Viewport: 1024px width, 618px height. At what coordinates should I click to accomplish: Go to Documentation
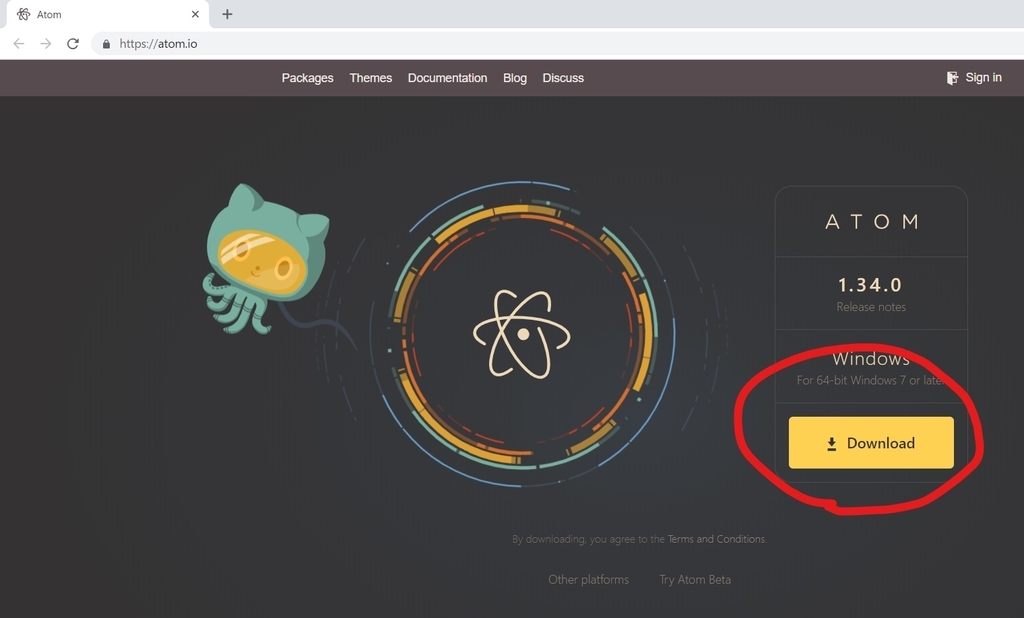[x=447, y=78]
